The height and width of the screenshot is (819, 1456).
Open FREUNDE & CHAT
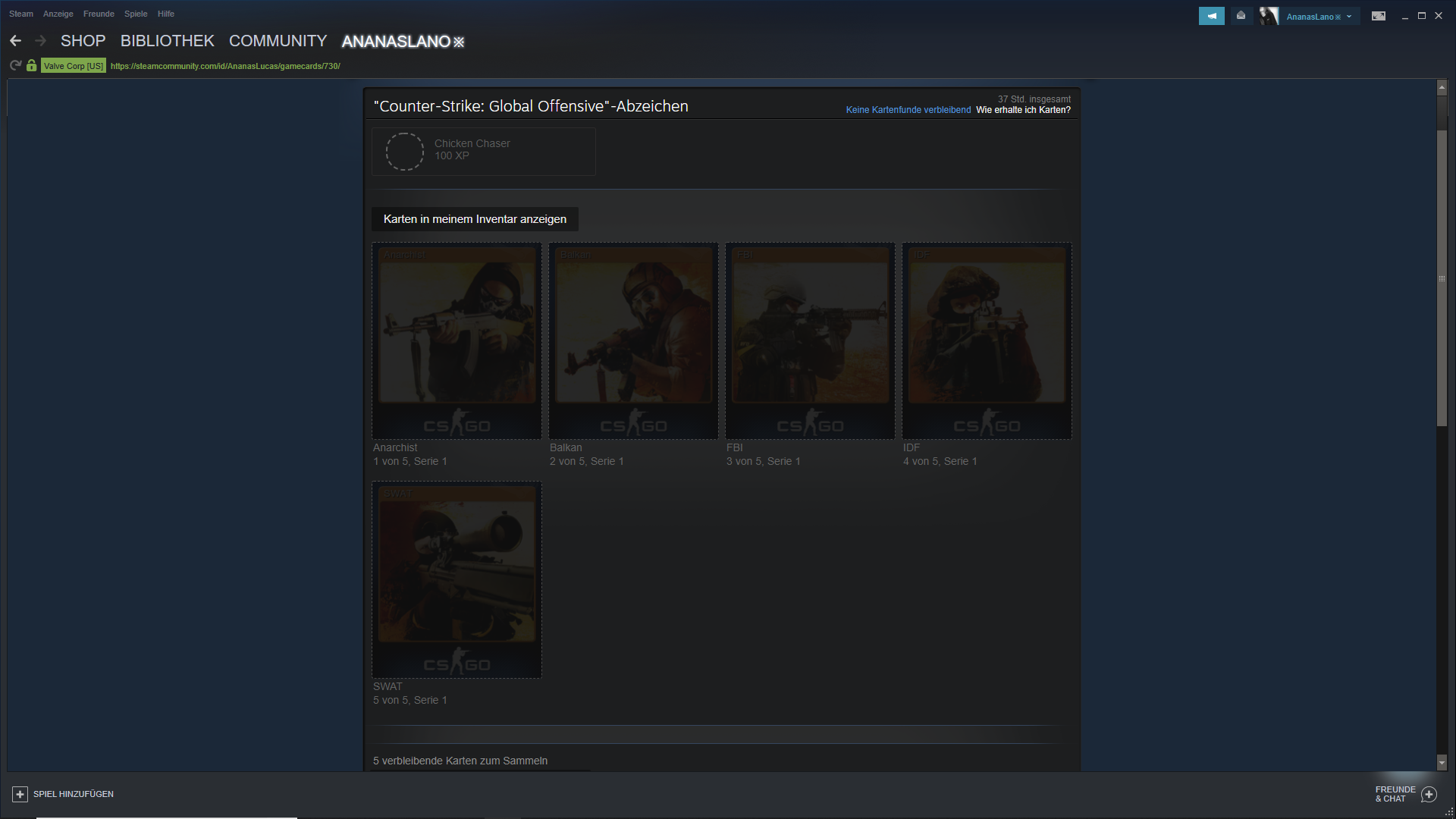[x=1395, y=794]
